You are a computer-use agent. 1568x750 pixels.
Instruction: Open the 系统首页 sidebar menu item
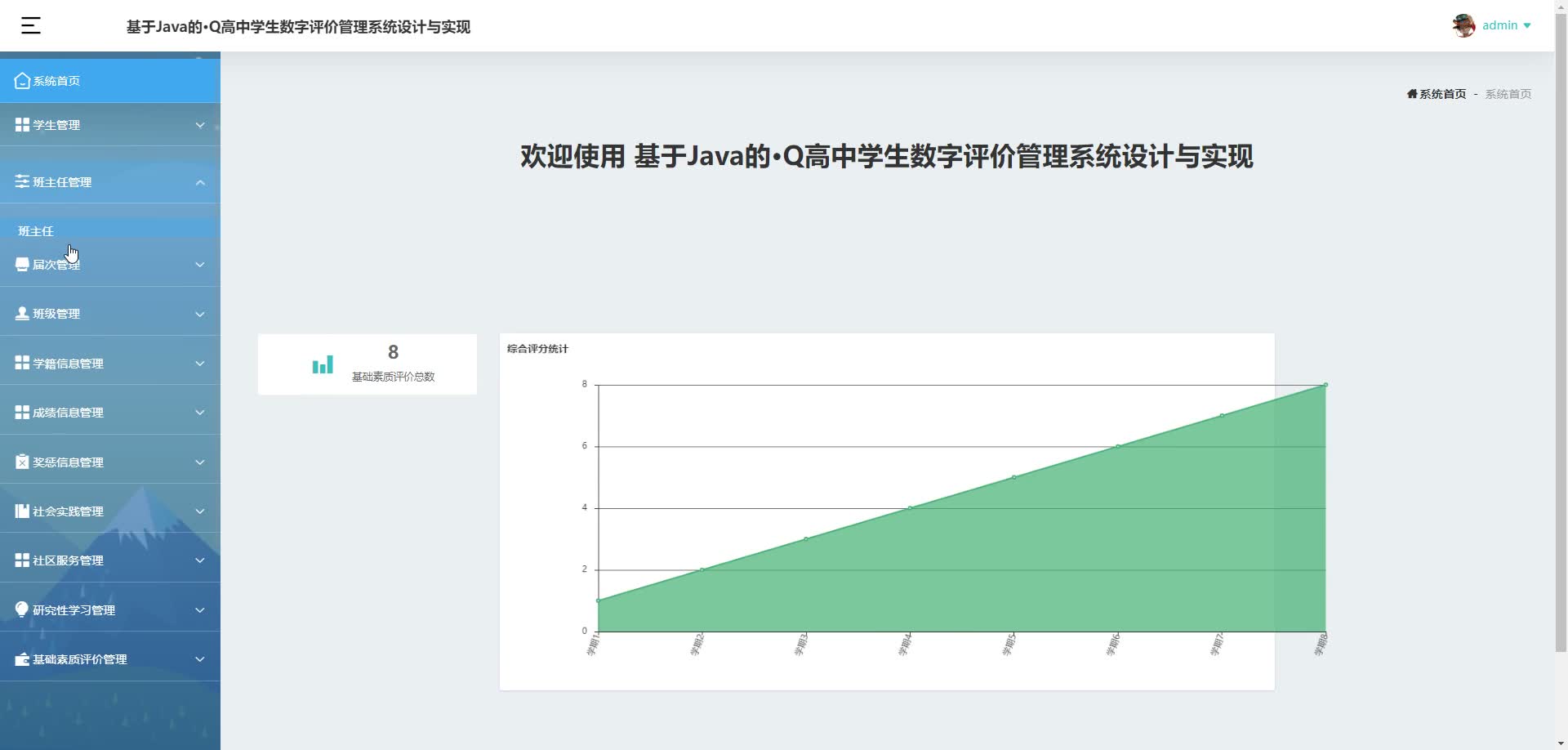(x=110, y=80)
